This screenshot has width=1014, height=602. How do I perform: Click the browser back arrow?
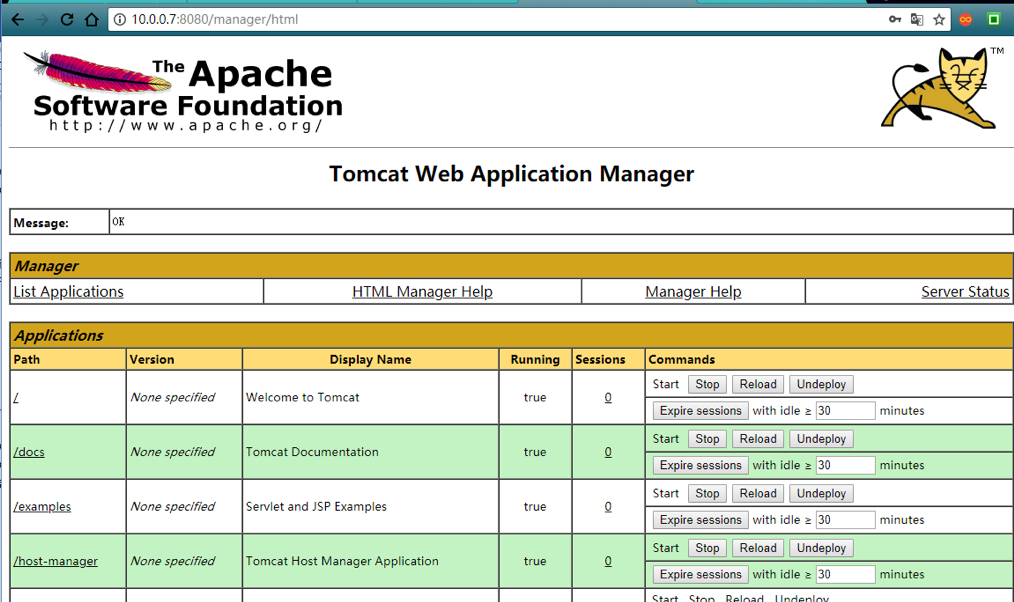pos(17,19)
